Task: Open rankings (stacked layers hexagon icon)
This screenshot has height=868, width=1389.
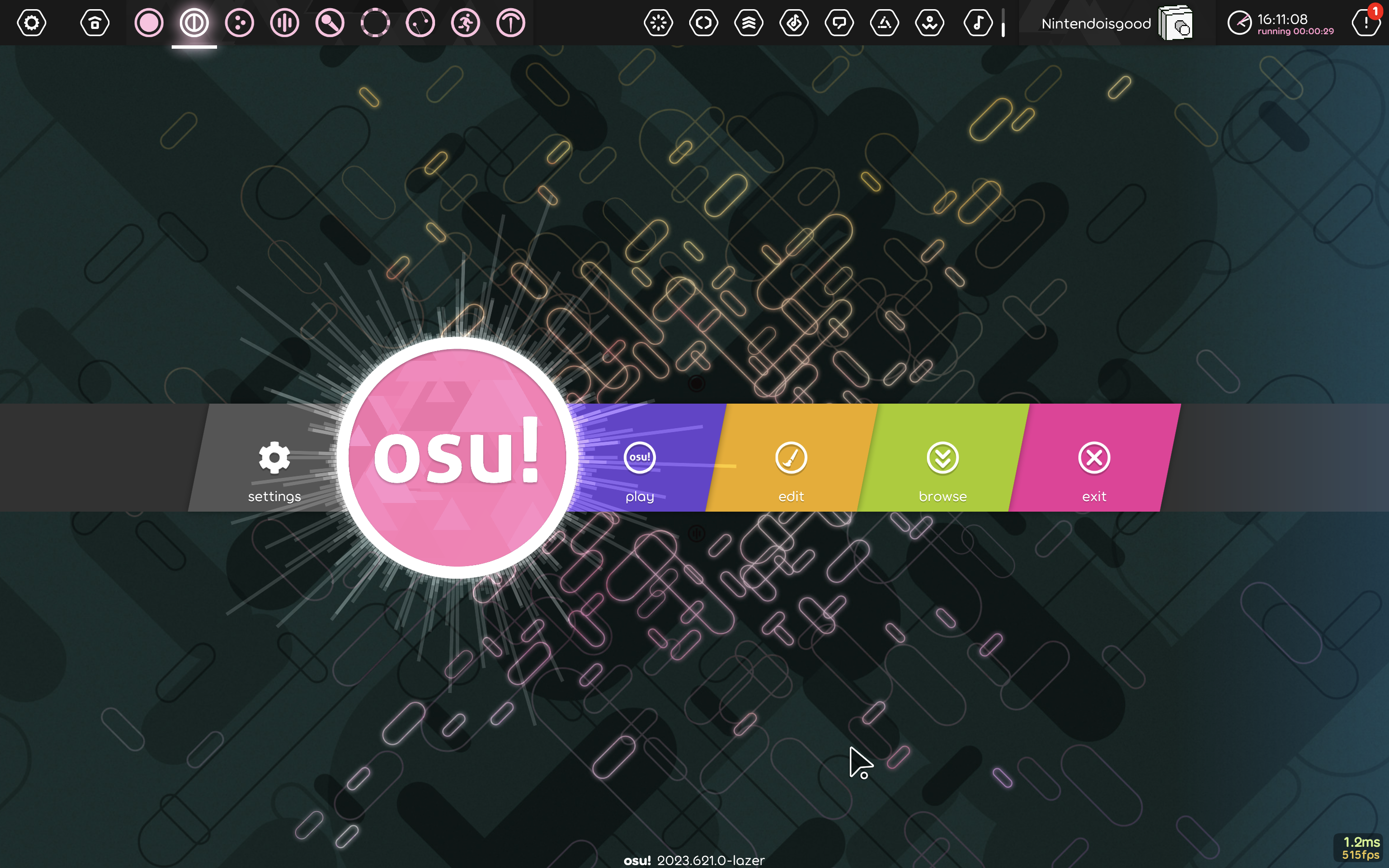Action: click(x=749, y=23)
